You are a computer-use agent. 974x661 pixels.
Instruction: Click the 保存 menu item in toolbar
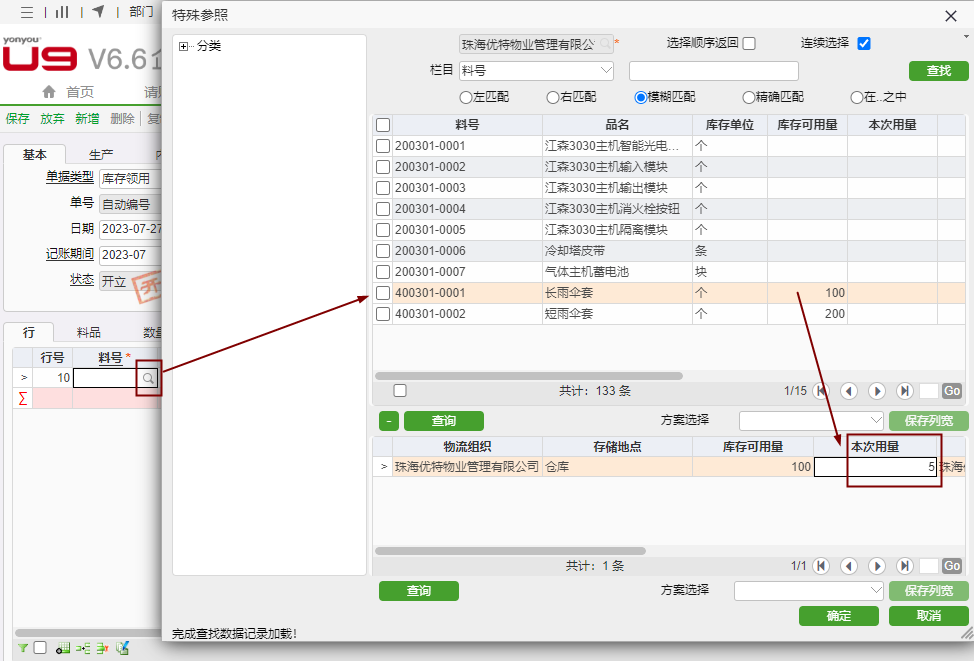click(x=18, y=118)
